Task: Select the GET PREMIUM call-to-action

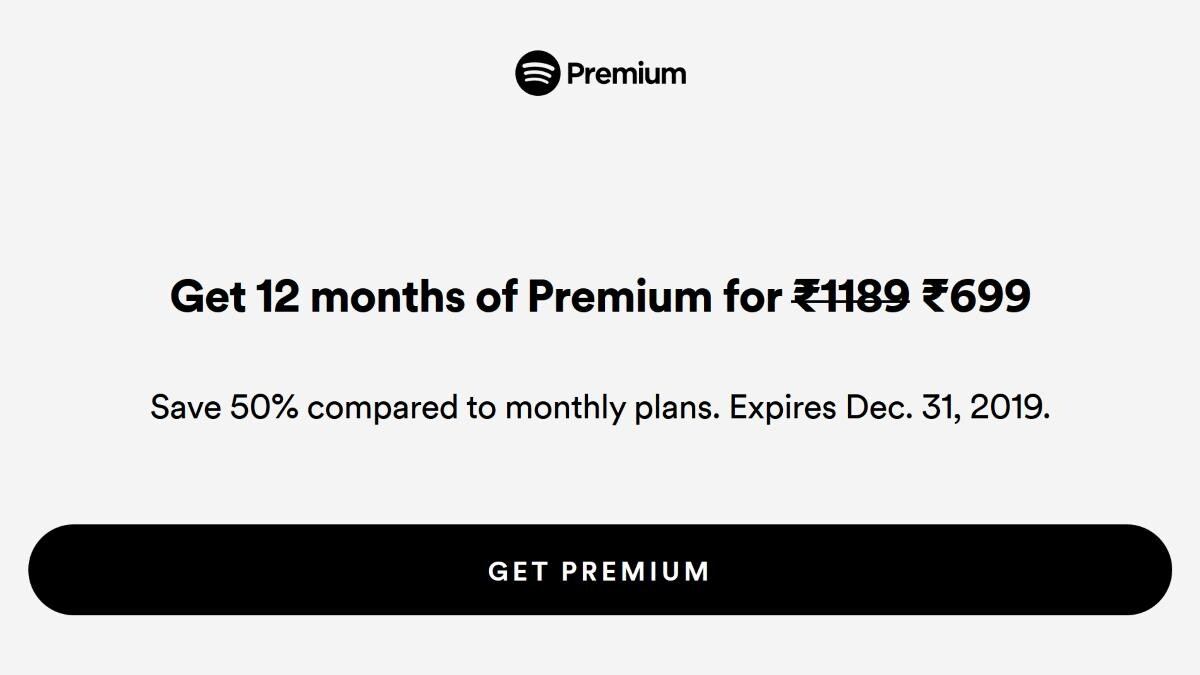Action: coord(600,569)
